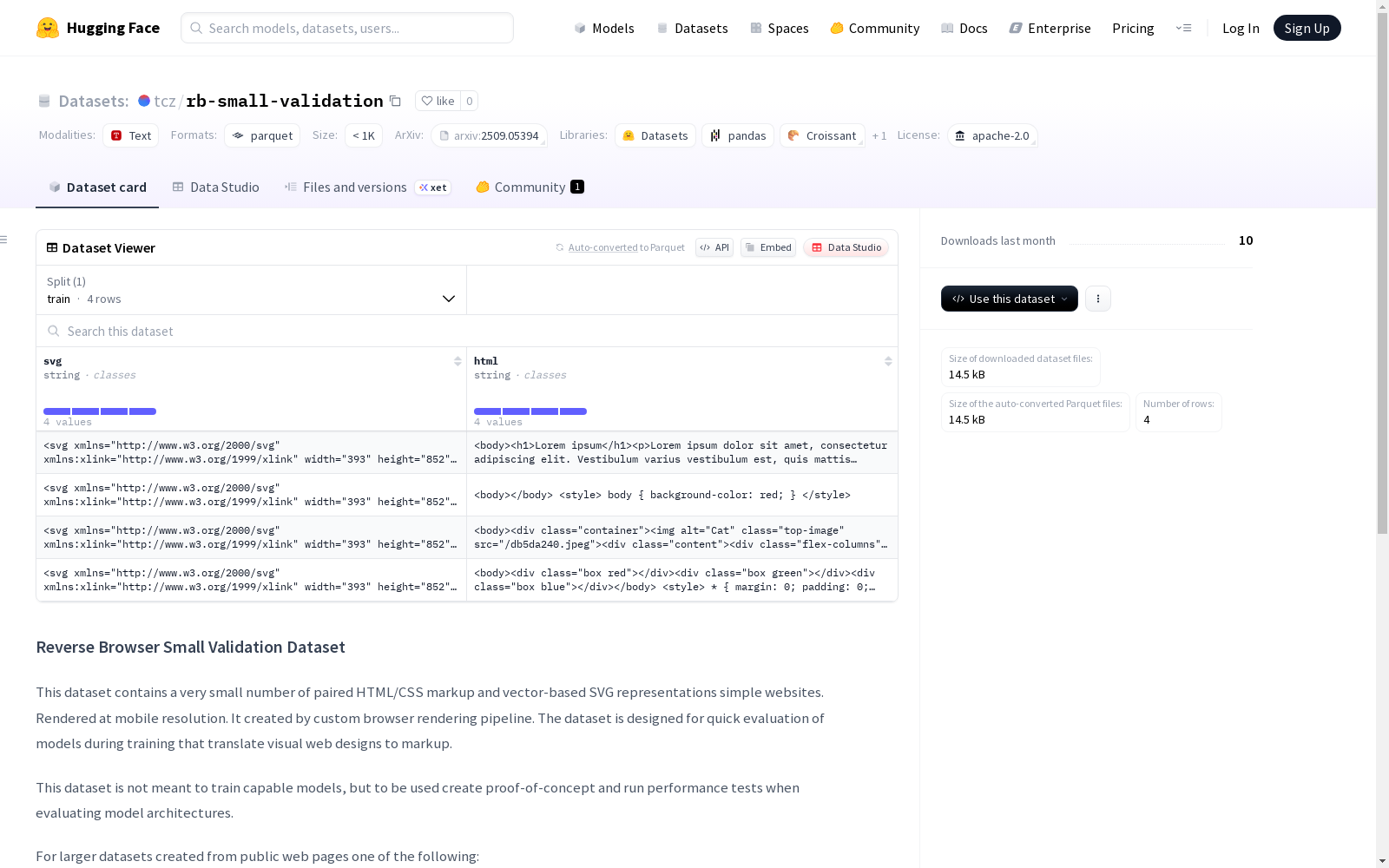Image resolution: width=1389 pixels, height=868 pixels.
Task: Open the more options kebab button
Action: pyautogui.click(x=1098, y=299)
